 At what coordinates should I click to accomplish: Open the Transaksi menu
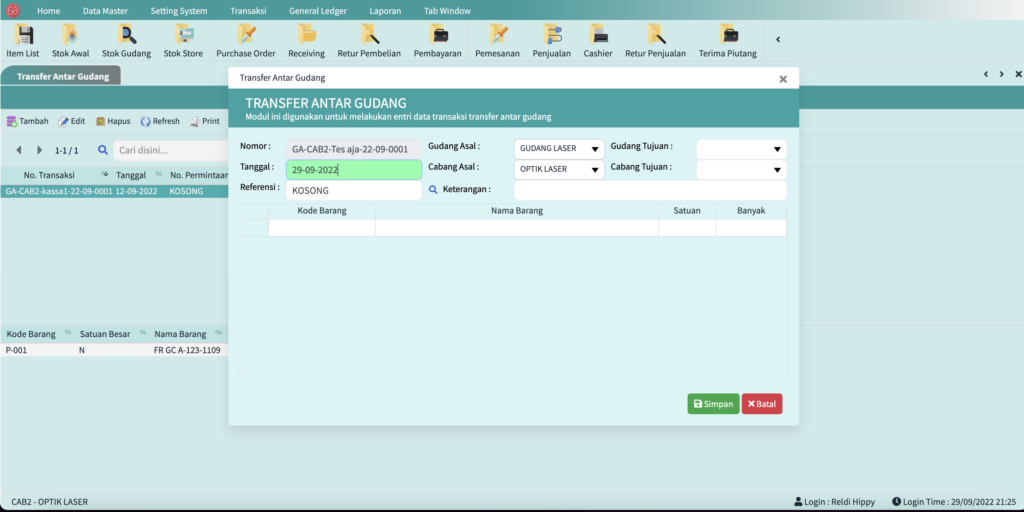tap(247, 10)
